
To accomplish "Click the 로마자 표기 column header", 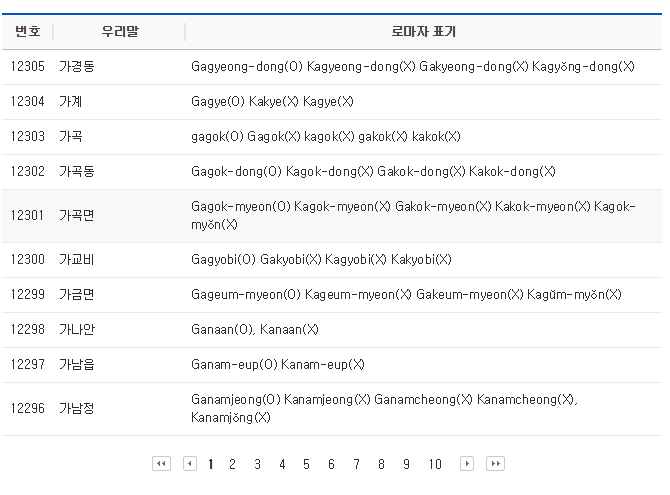I will (423, 32).
